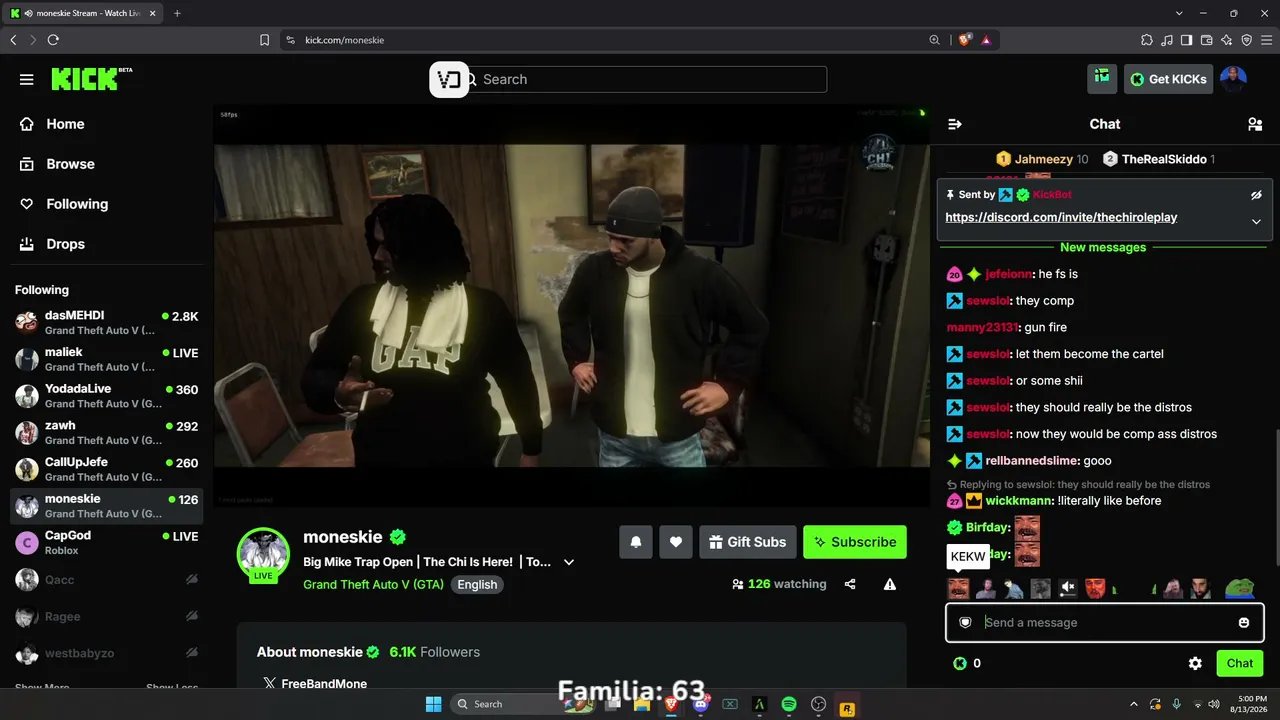1280x720 pixels.
Task: Share the stream
Action: point(850,584)
